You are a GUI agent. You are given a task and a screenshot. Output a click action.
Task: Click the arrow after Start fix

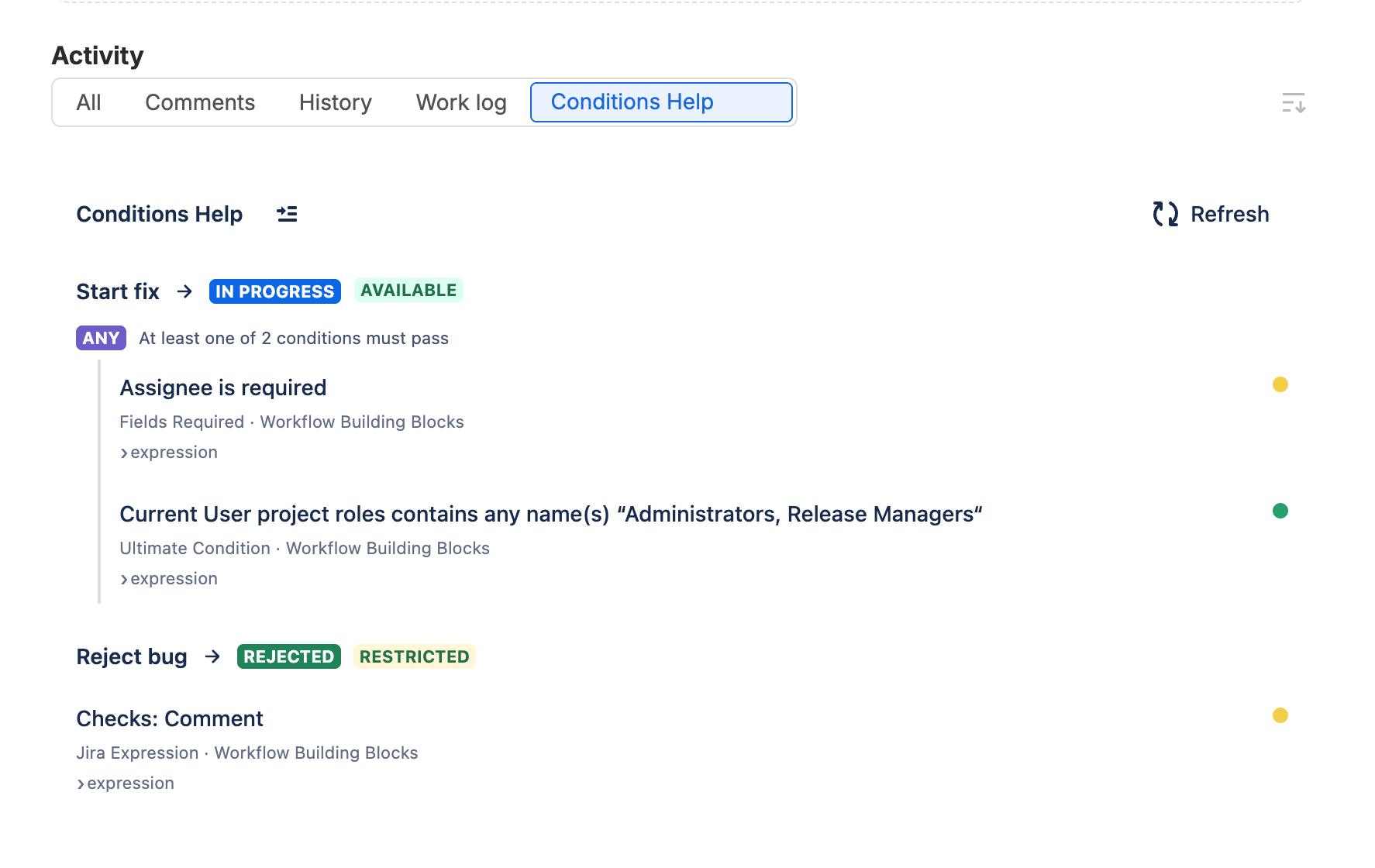click(184, 291)
